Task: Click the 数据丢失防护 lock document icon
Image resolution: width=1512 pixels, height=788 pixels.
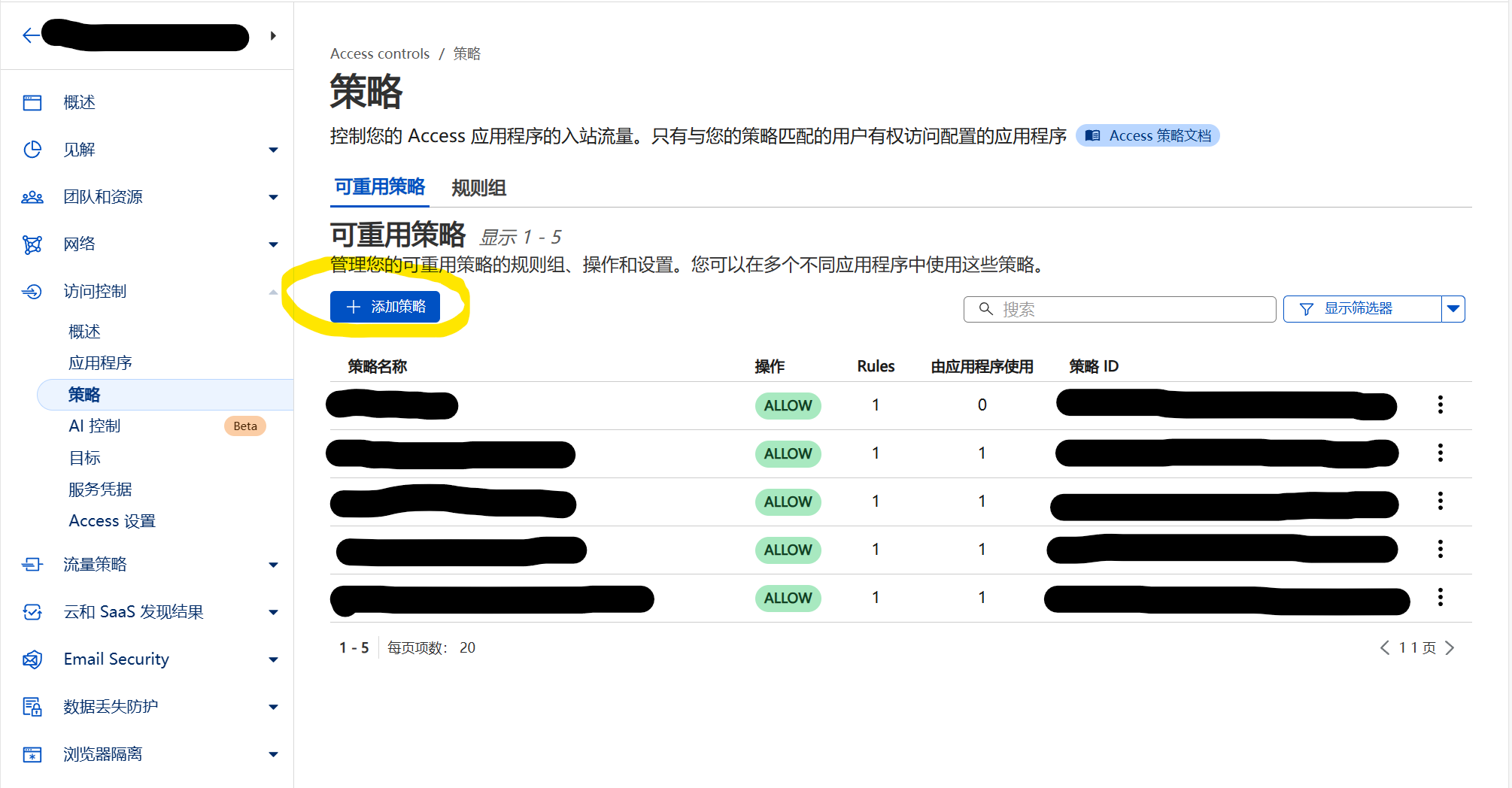Action: (32, 707)
